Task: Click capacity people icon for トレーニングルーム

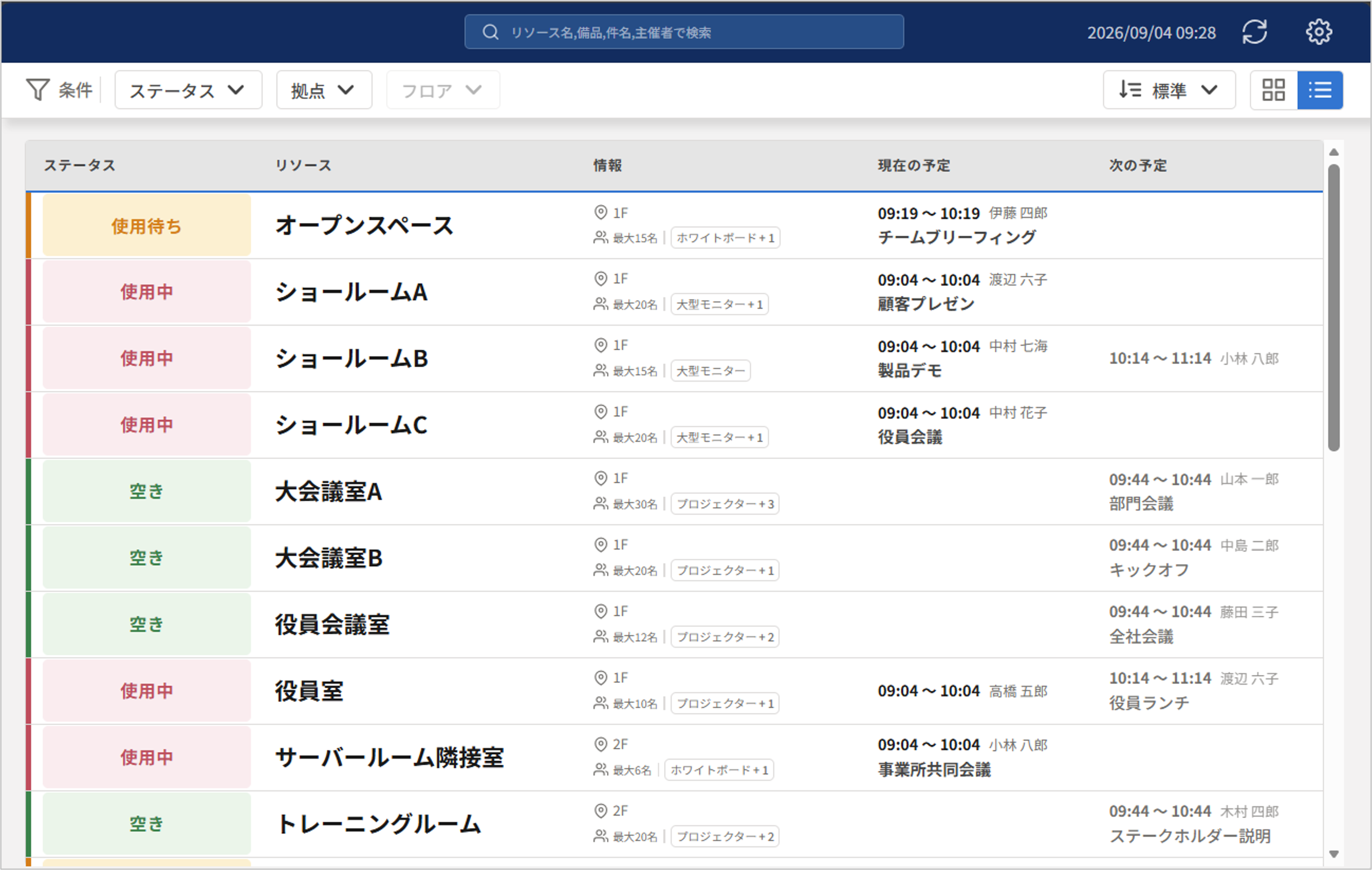Action: [601, 836]
